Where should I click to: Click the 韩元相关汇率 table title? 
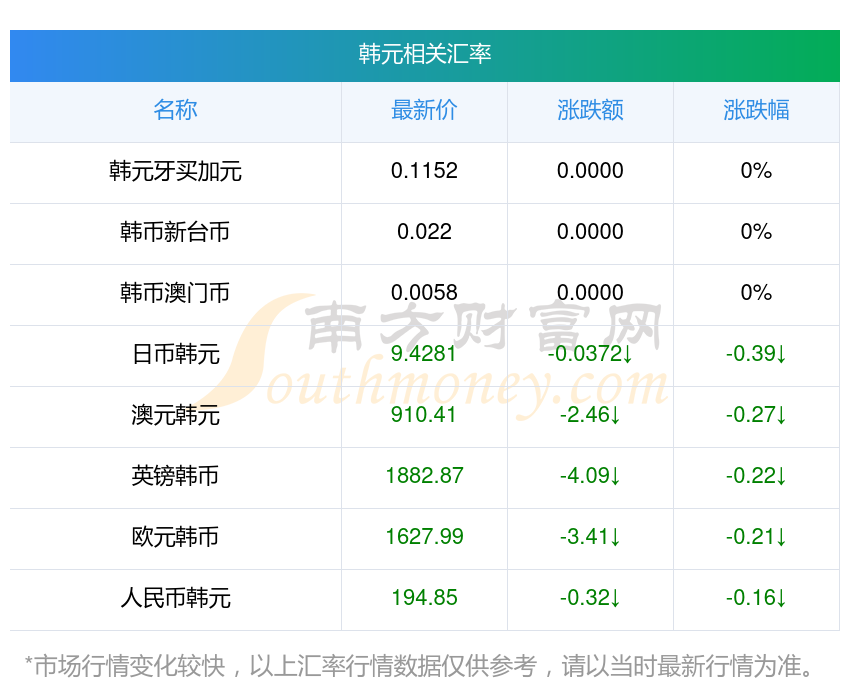click(x=424, y=54)
